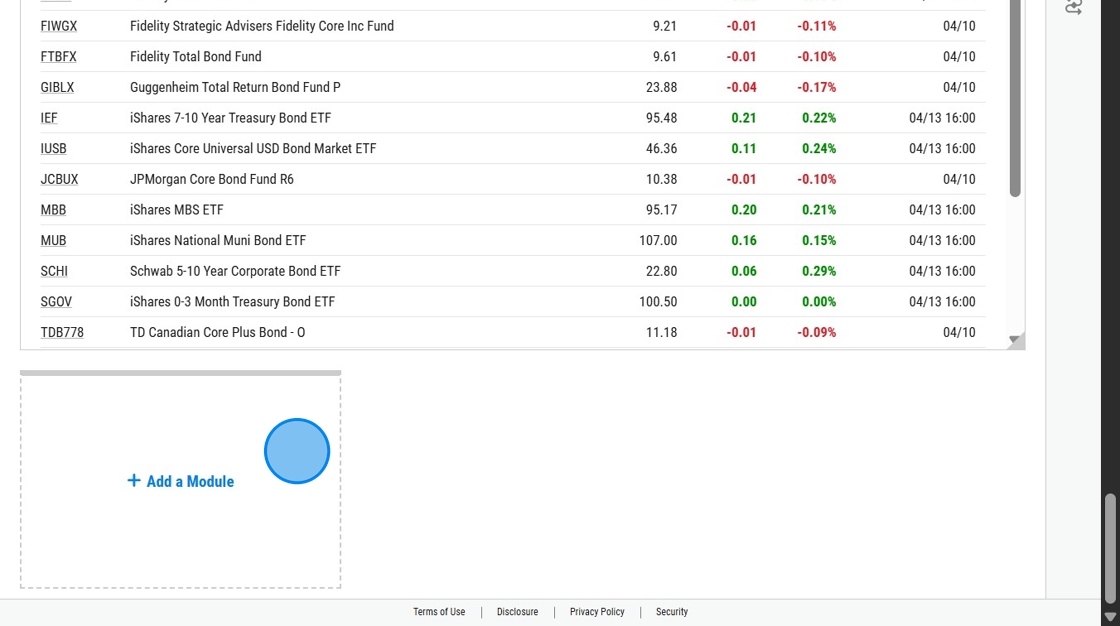
Task: Open the SGOV ticker link
Action: (x=56, y=302)
